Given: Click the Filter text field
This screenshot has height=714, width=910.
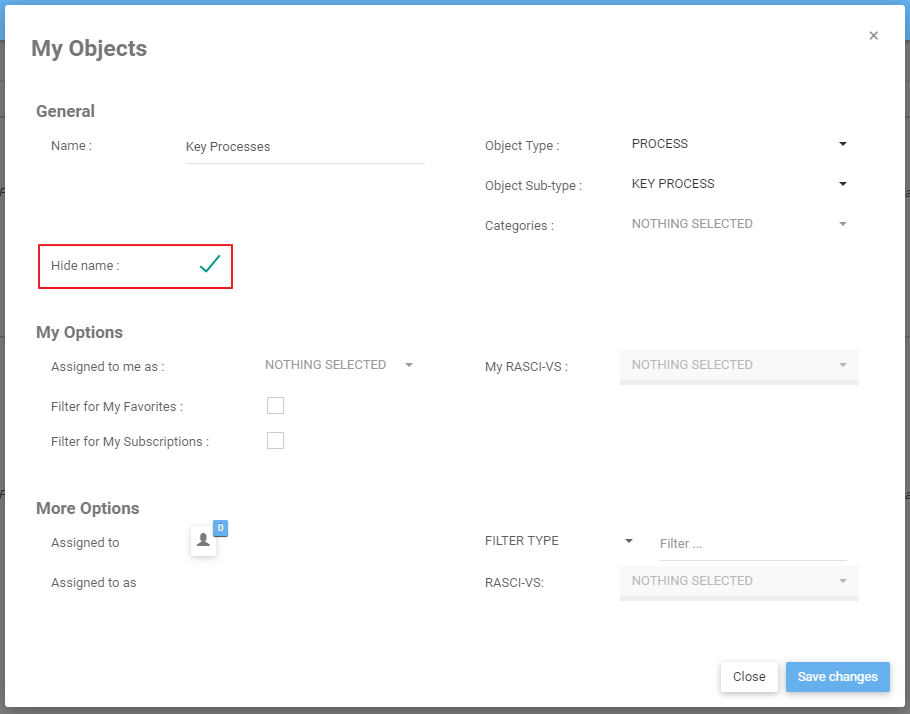Looking at the screenshot, I should pyautogui.click(x=752, y=544).
